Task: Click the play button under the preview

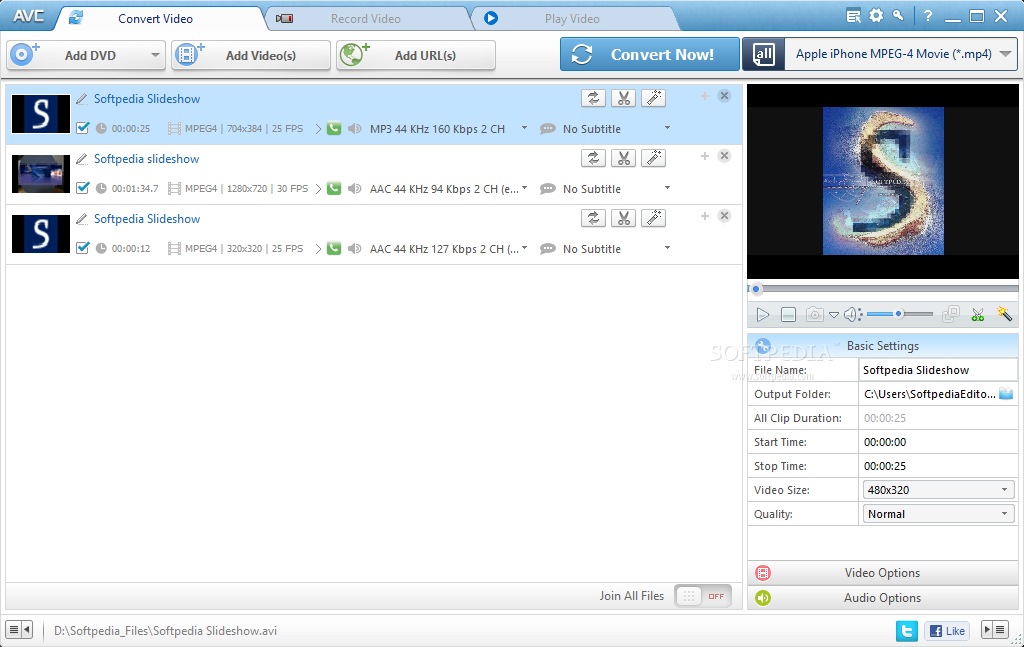Action: point(762,315)
